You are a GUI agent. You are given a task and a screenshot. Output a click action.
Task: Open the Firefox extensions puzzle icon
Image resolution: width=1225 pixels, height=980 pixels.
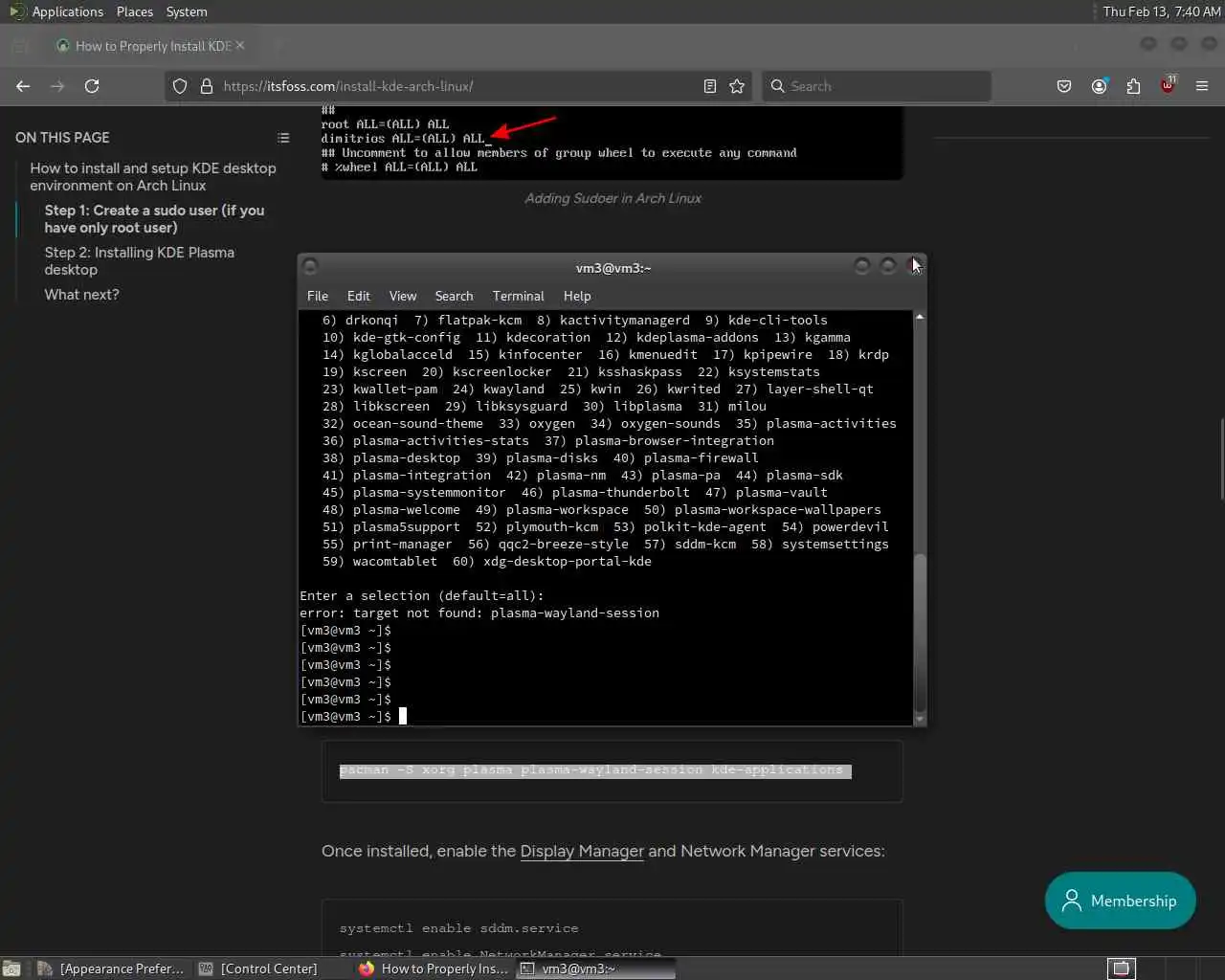click(x=1133, y=86)
